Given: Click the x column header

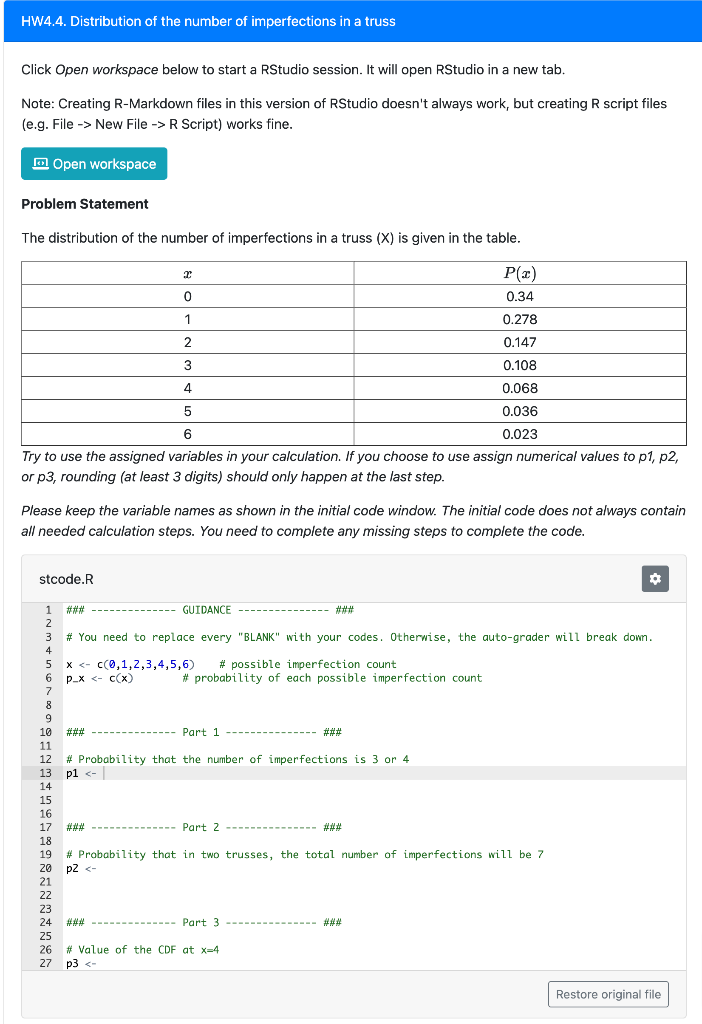Looking at the screenshot, I should (x=187, y=273).
